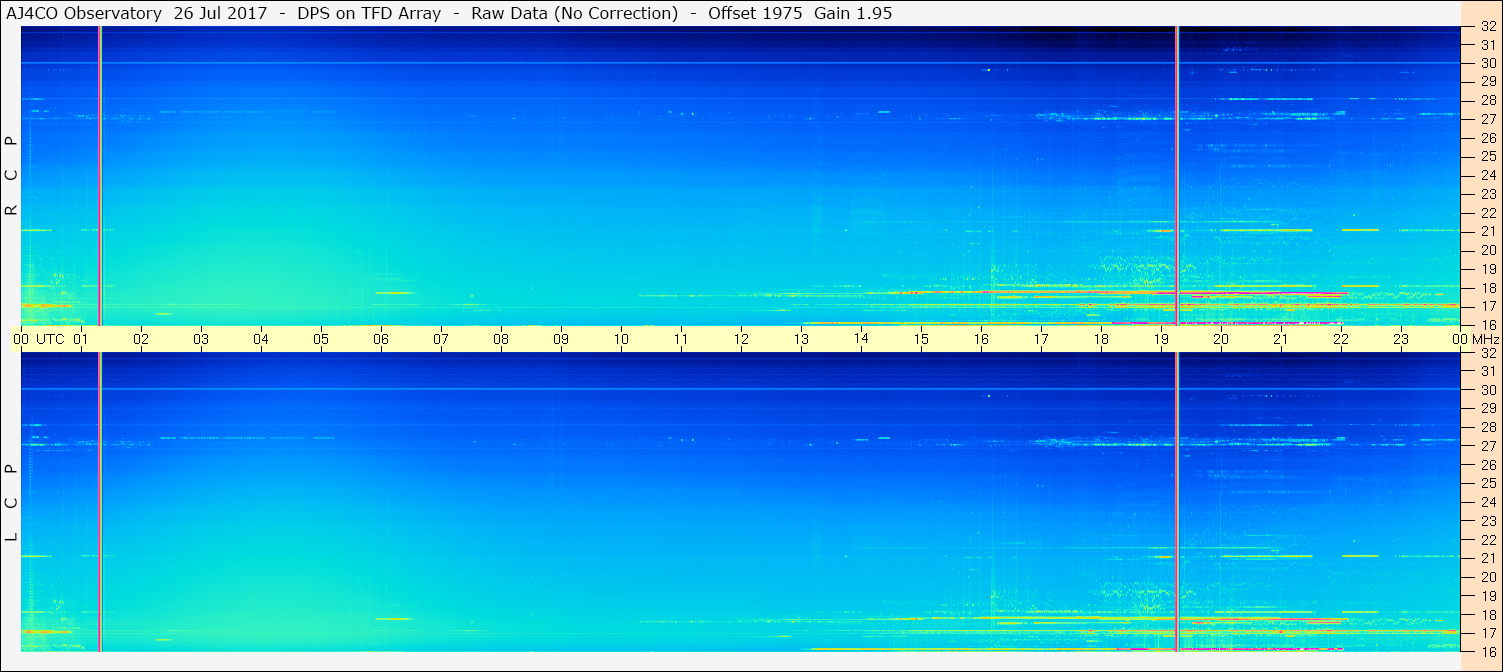Select the 18 hour marker on time axis
The height and width of the screenshot is (672, 1503).
(1101, 339)
